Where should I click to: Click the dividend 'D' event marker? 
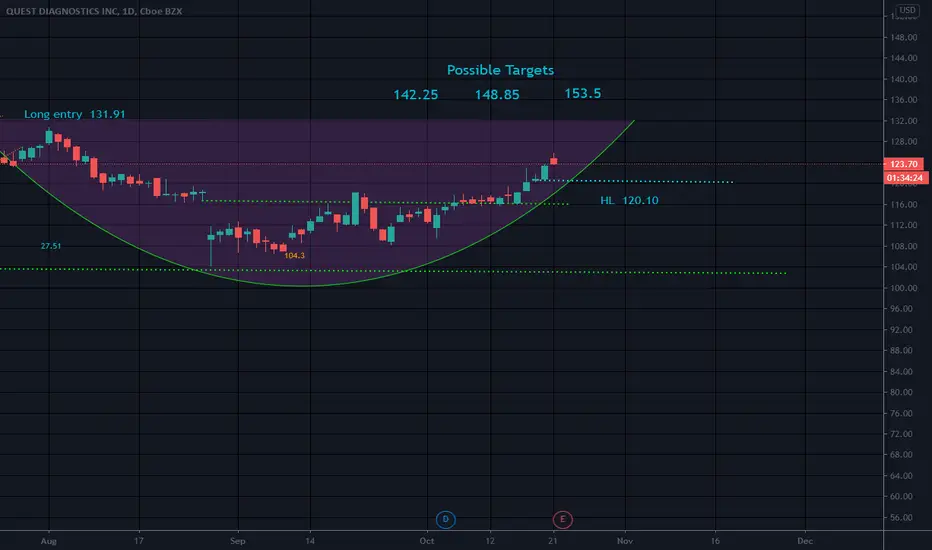click(x=445, y=520)
